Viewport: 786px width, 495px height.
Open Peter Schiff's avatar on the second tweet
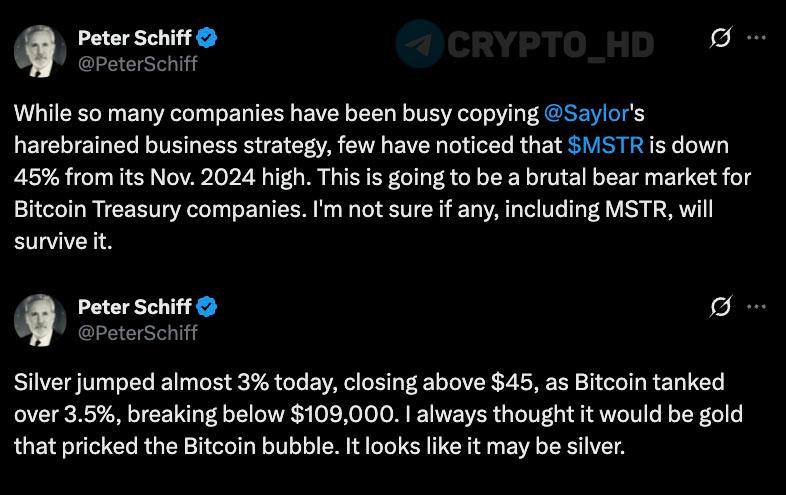click(38, 319)
